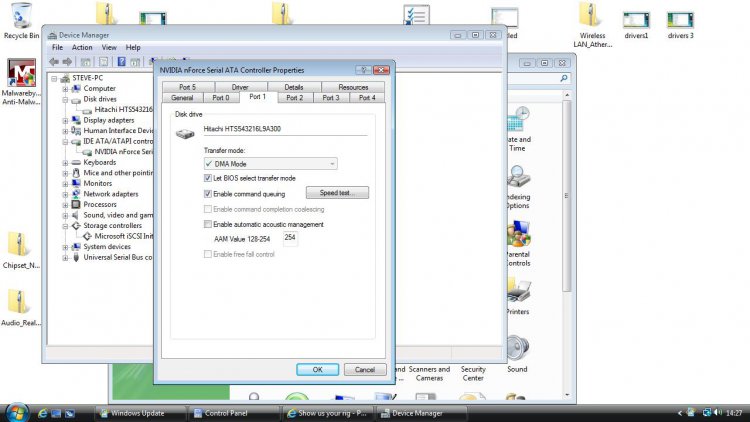This screenshot has height=422, width=750.
Task: Select Hitachi HTS543216 disk drive entry
Action: 118,110
